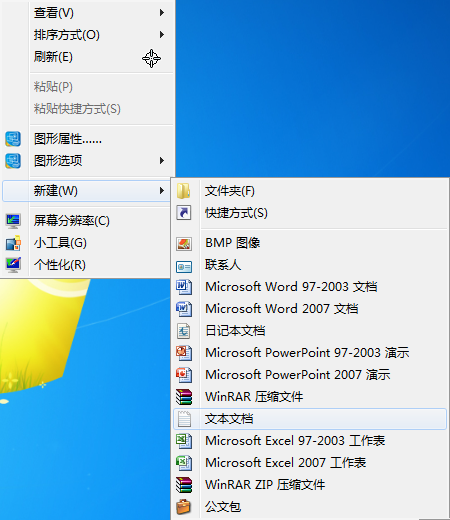Create a new 联系人 entry
This screenshot has height=520, width=450.
[x=310, y=265]
